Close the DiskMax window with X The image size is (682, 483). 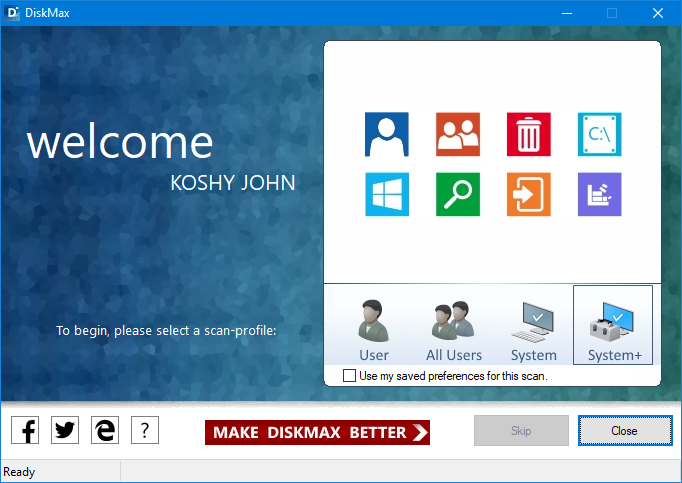coord(658,13)
